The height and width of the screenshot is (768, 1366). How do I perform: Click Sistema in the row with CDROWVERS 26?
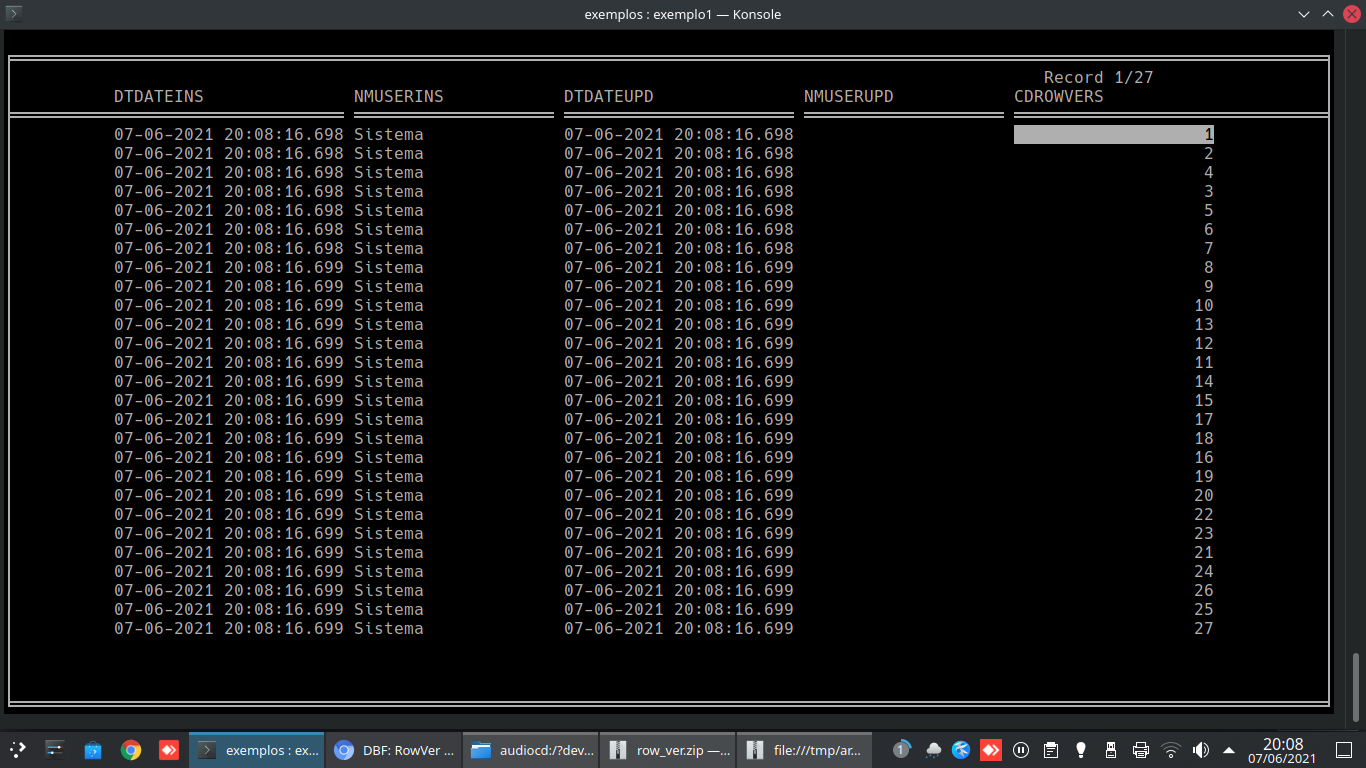(x=389, y=590)
